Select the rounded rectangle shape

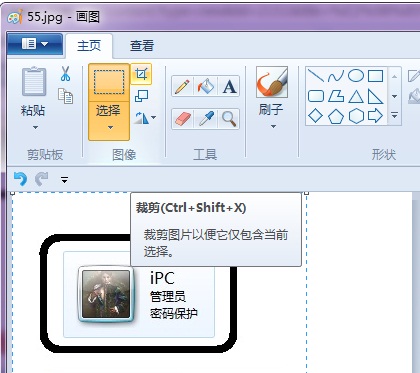316,96
